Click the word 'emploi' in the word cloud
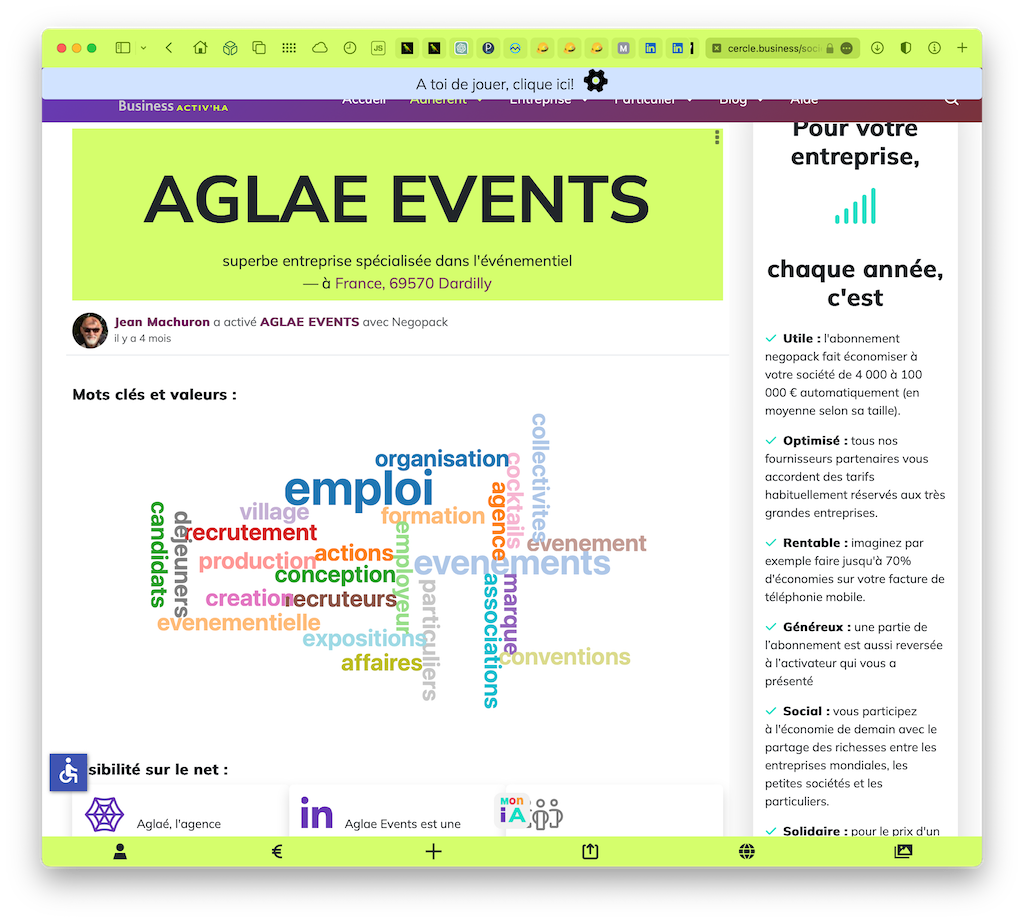This screenshot has width=1024, height=922. [x=359, y=489]
